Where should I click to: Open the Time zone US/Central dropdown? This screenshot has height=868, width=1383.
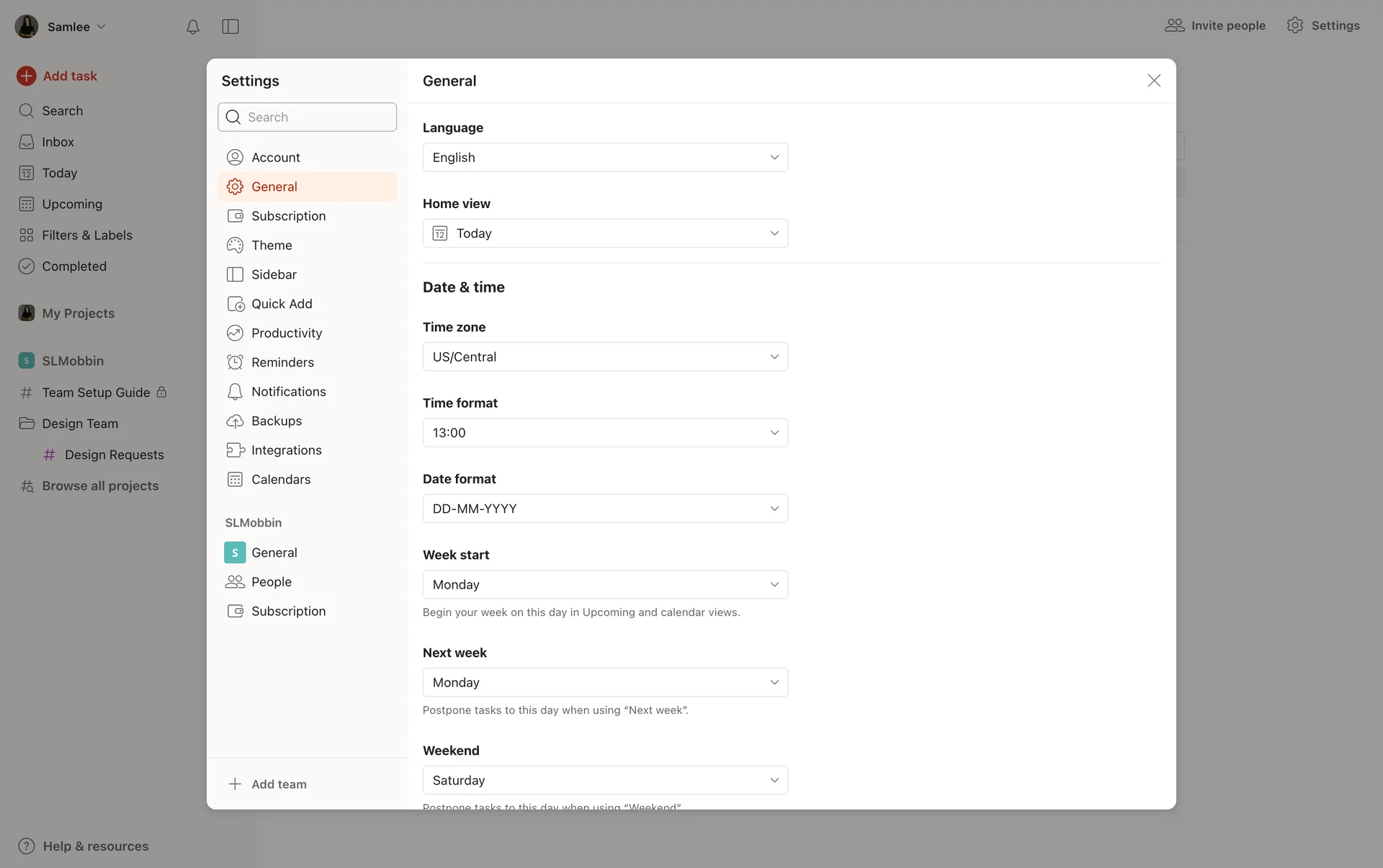[x=604, y=357]
